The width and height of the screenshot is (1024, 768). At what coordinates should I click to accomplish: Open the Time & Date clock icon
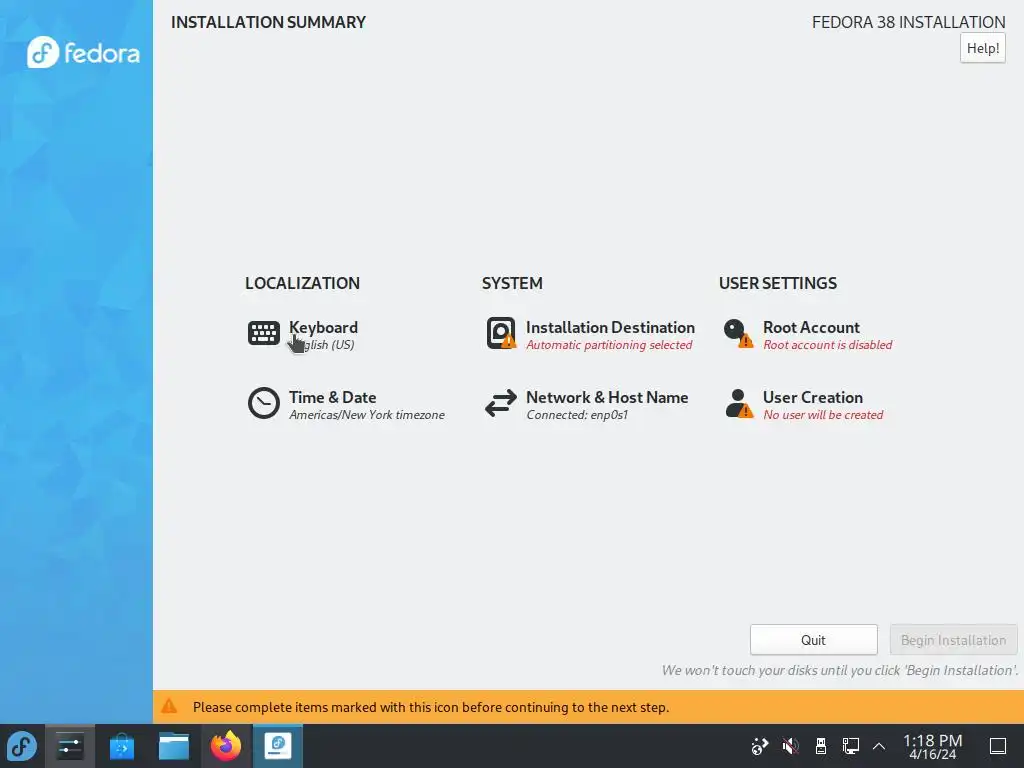tap(264, 403)
